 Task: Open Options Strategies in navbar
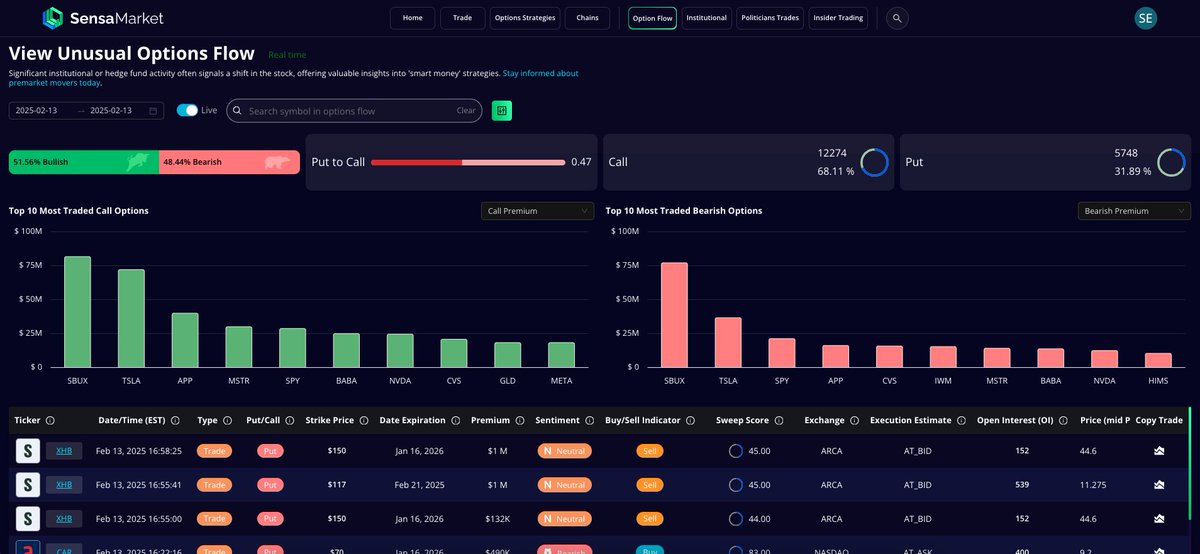[525, 18]
